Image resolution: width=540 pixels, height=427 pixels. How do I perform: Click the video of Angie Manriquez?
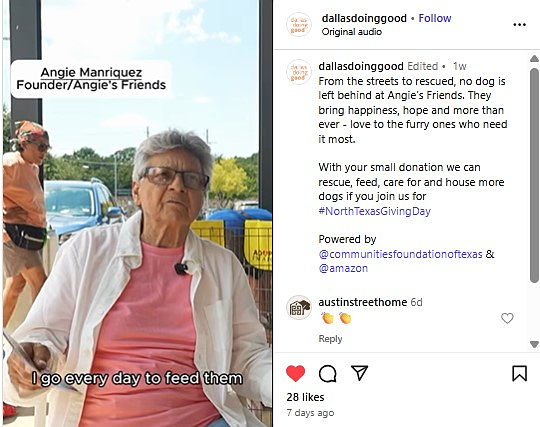[137, 214]
